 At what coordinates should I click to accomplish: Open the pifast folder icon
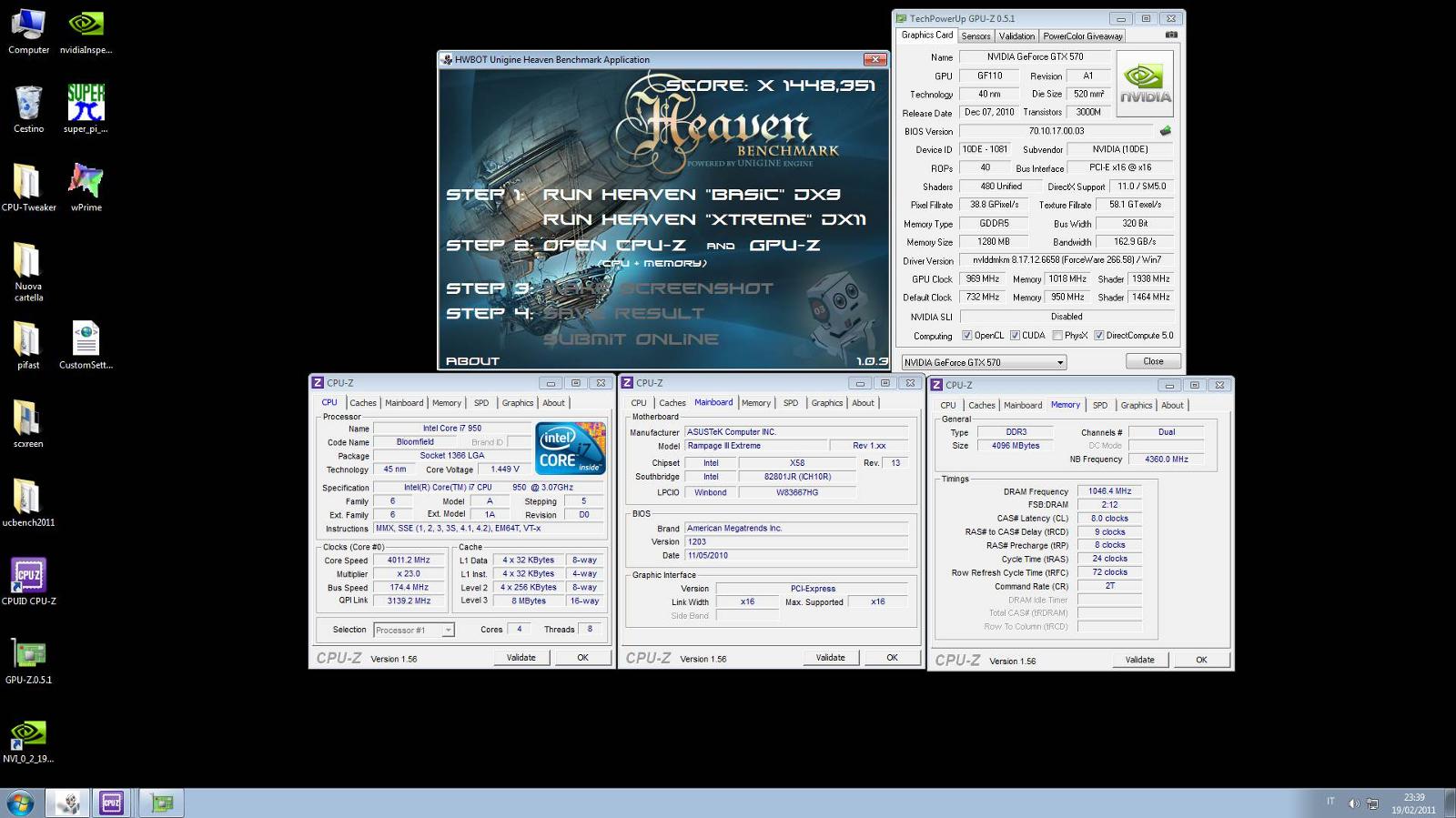[x=28, y=346]
